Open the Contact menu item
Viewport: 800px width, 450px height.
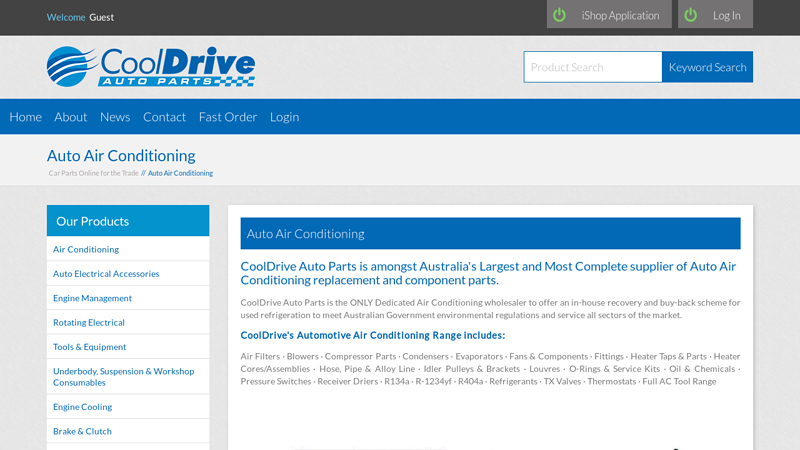point(164,117)
